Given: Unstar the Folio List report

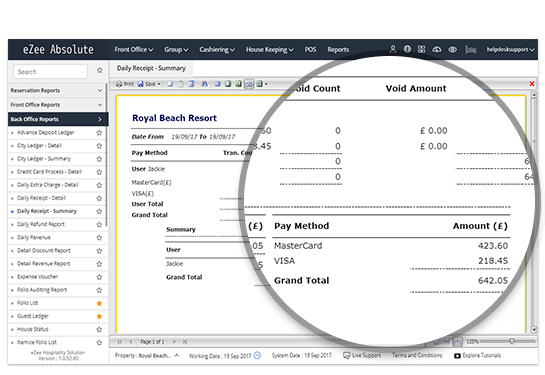Looking at the screenshot, I should click(99, 303).
